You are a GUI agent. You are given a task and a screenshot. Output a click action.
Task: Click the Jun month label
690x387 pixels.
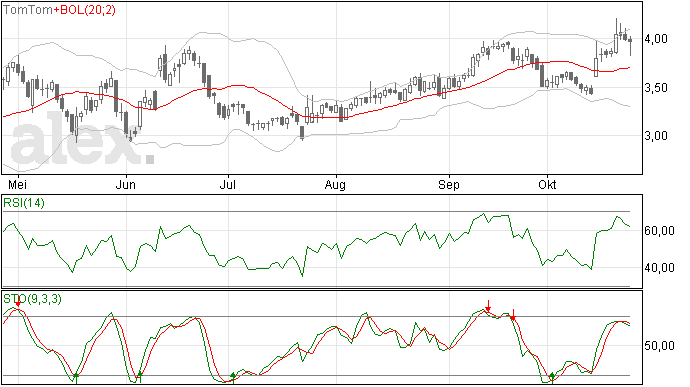pyautogui.click(x=126, y=184)
